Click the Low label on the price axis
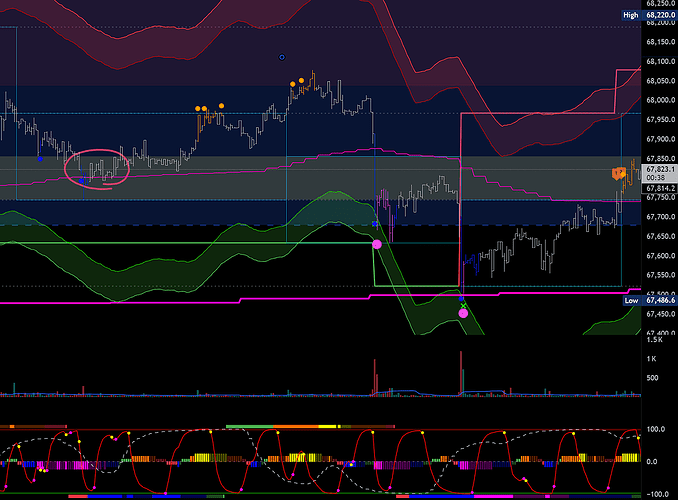Image resolution: width=678 pixels, height=500 pixels. pyautogui.click(x=630, y=300)
